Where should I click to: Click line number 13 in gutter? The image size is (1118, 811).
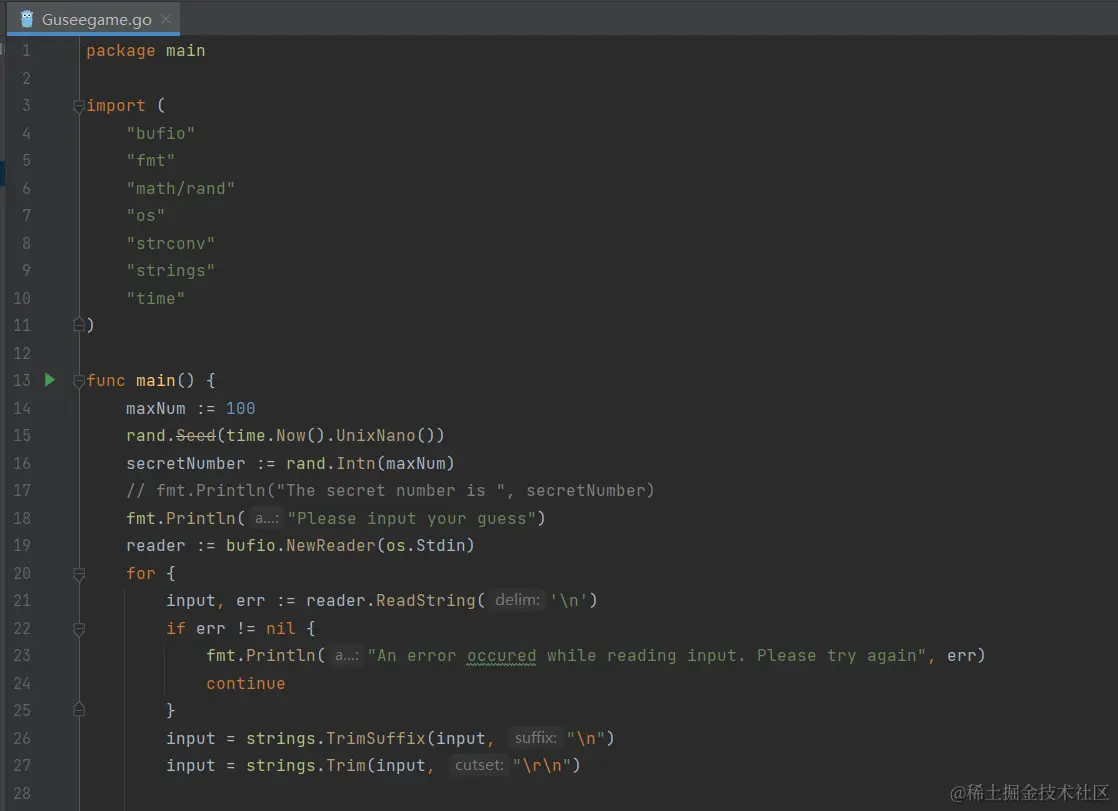[x=22, y=380]
